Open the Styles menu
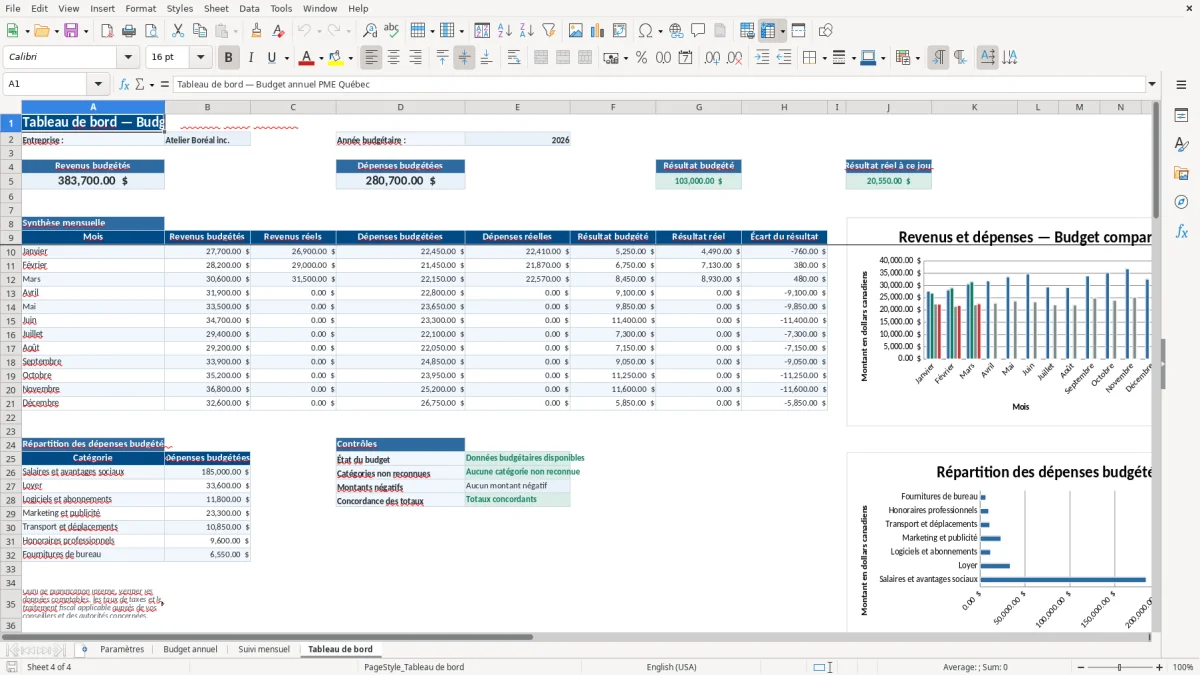Screen dimensions: 1200x675 point(180,8)
